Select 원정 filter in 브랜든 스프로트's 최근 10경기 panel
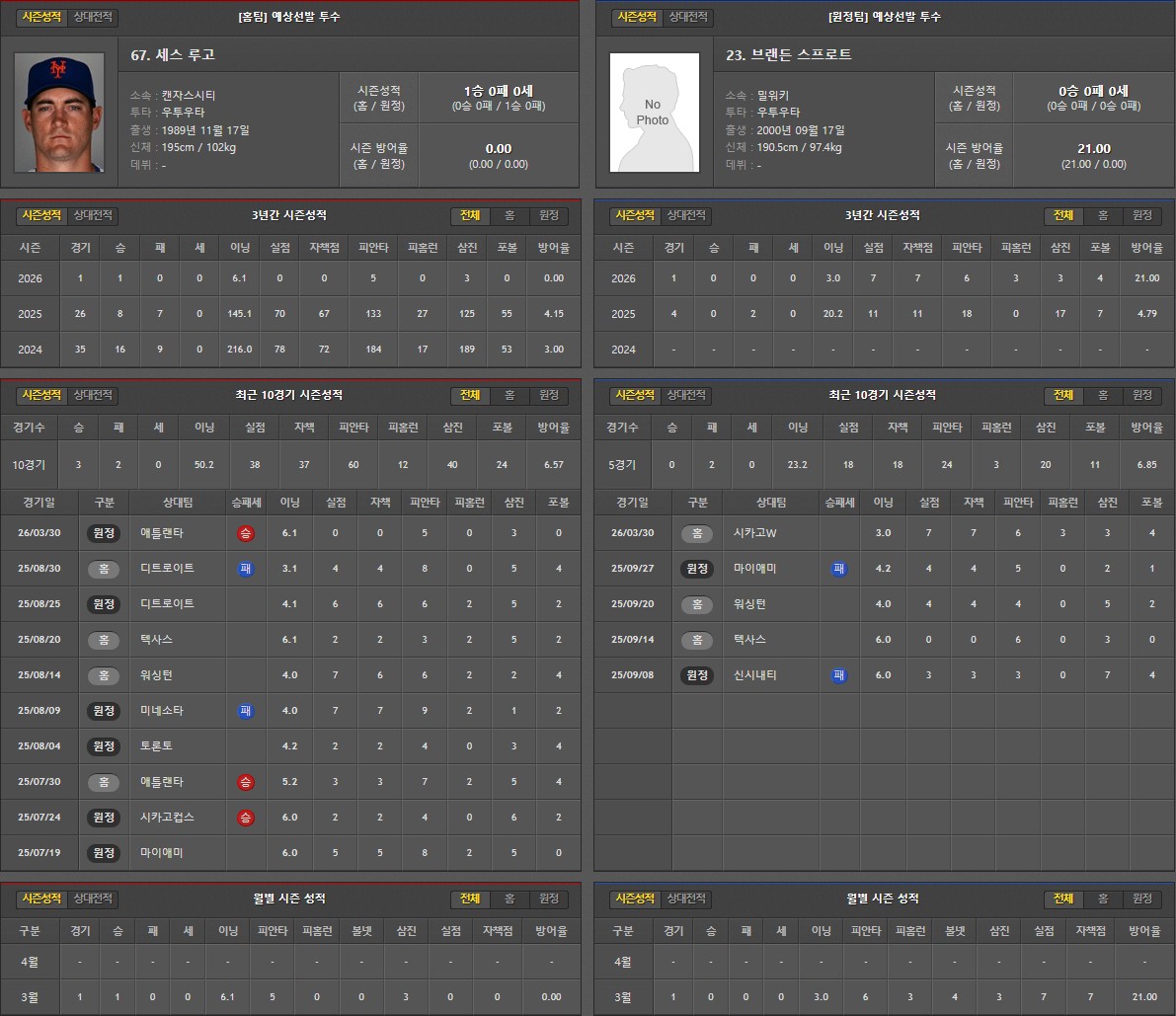Screen dimensions: 1176x1016 click(x=1142, y=395)
